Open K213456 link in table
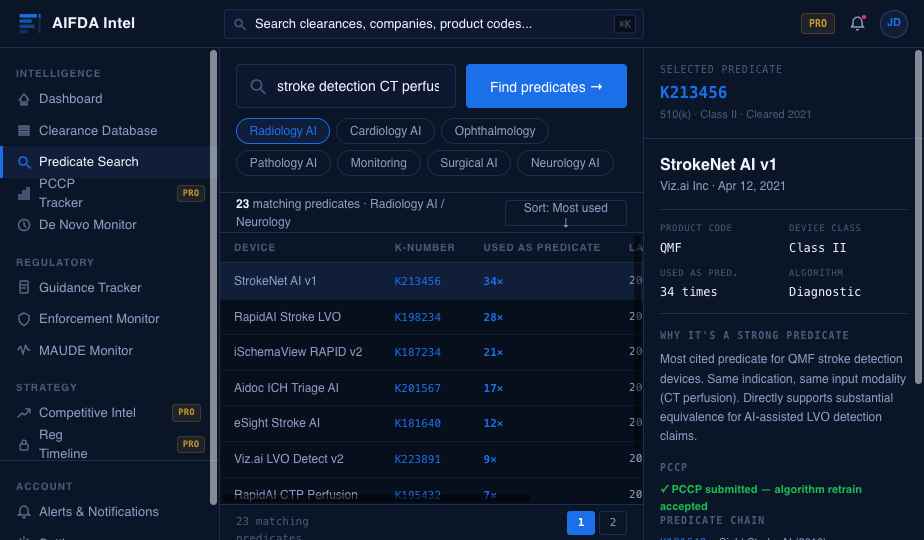The width and height of the screenshot is (924, 540). click(417, 281)
